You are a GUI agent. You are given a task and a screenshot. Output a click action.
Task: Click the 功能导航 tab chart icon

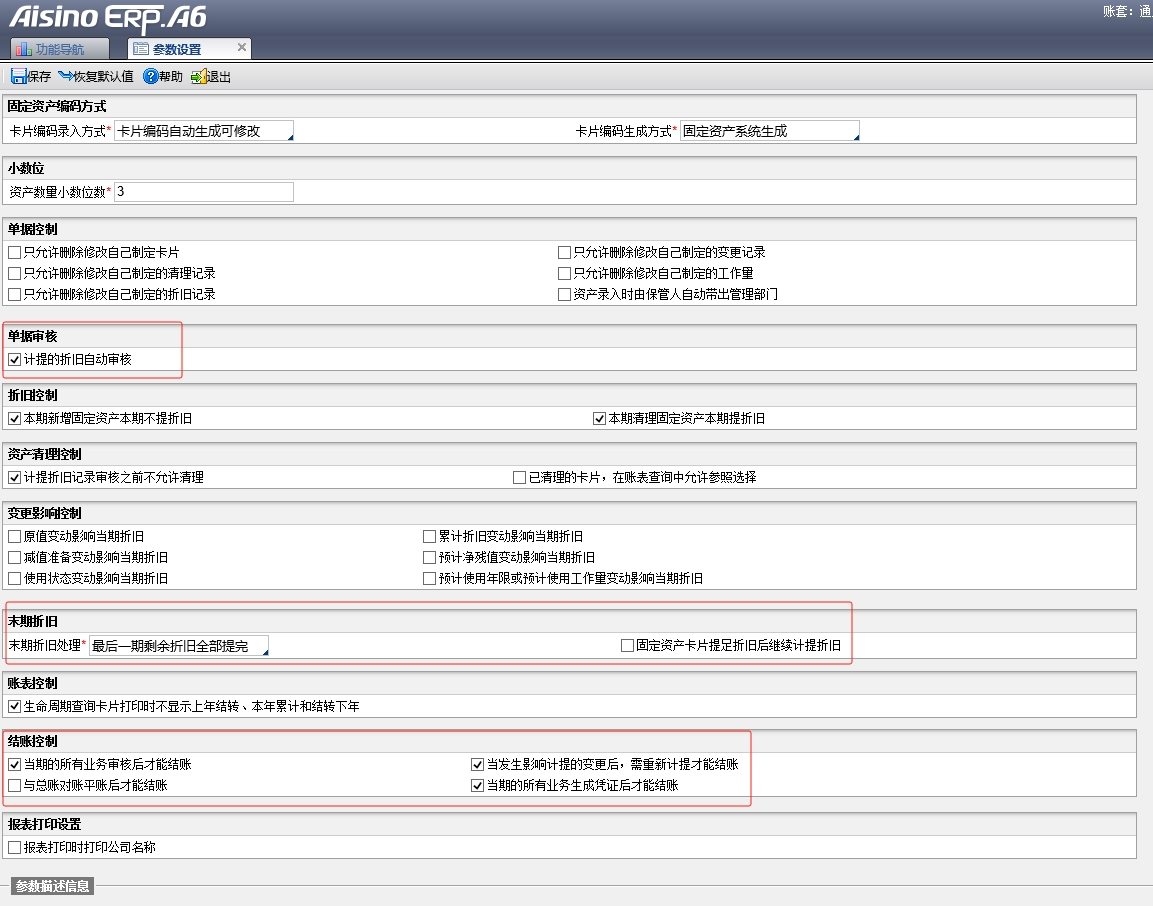tap(23, 49)
